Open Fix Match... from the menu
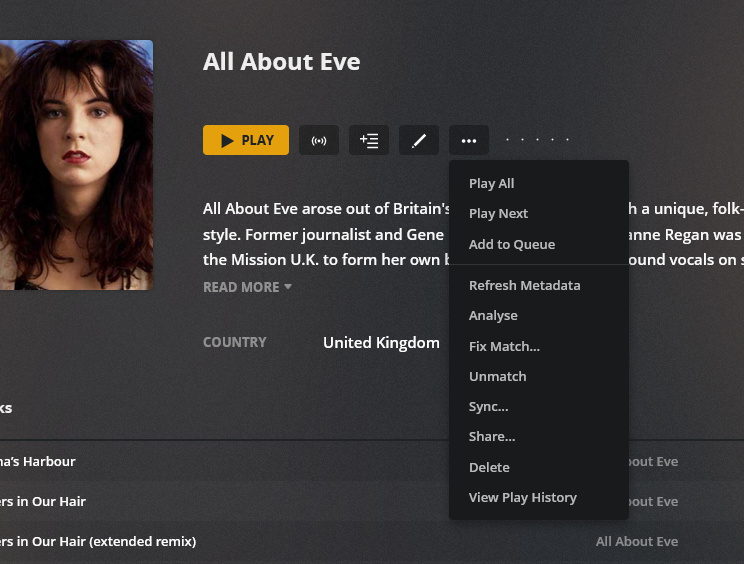744x564 pixels. coord(539,346)
